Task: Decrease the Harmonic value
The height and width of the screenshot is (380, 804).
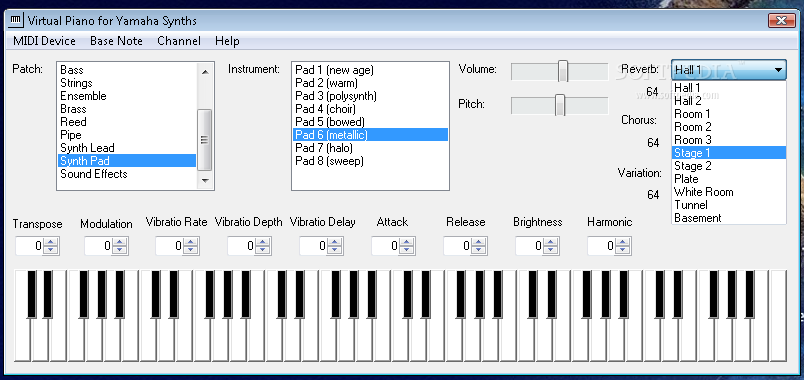Action: (x=622, y=250)
